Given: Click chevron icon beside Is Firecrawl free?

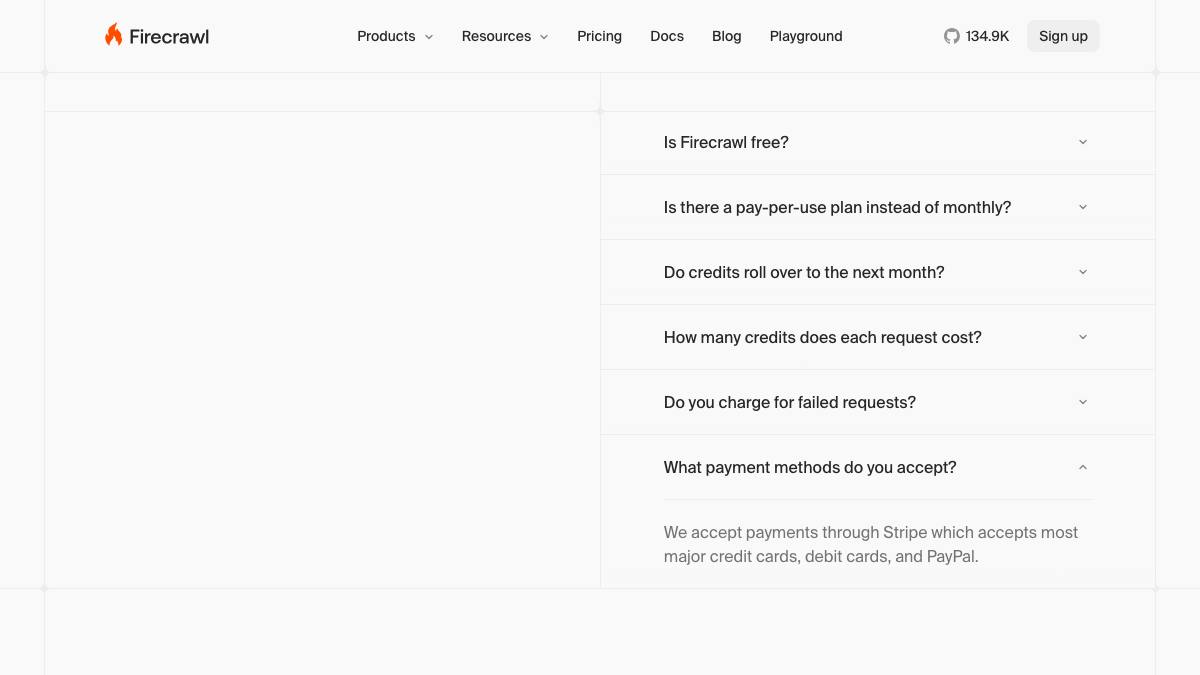Looking at the screenshot, I should (x=1083, y=142).
